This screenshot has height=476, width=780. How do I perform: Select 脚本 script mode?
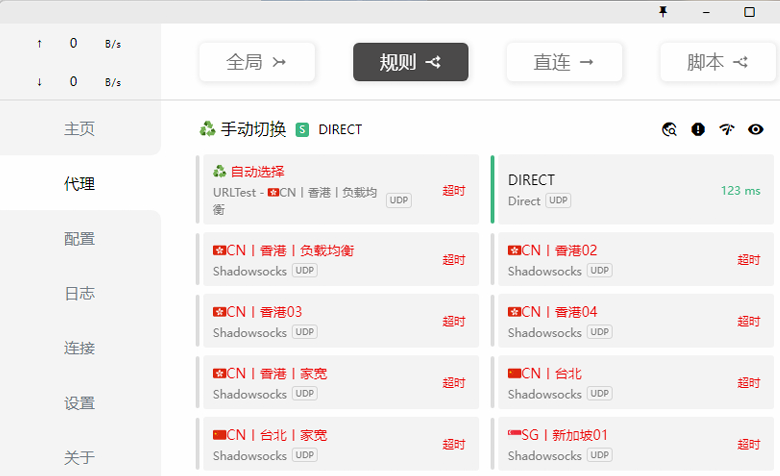[x=717, y=62]
